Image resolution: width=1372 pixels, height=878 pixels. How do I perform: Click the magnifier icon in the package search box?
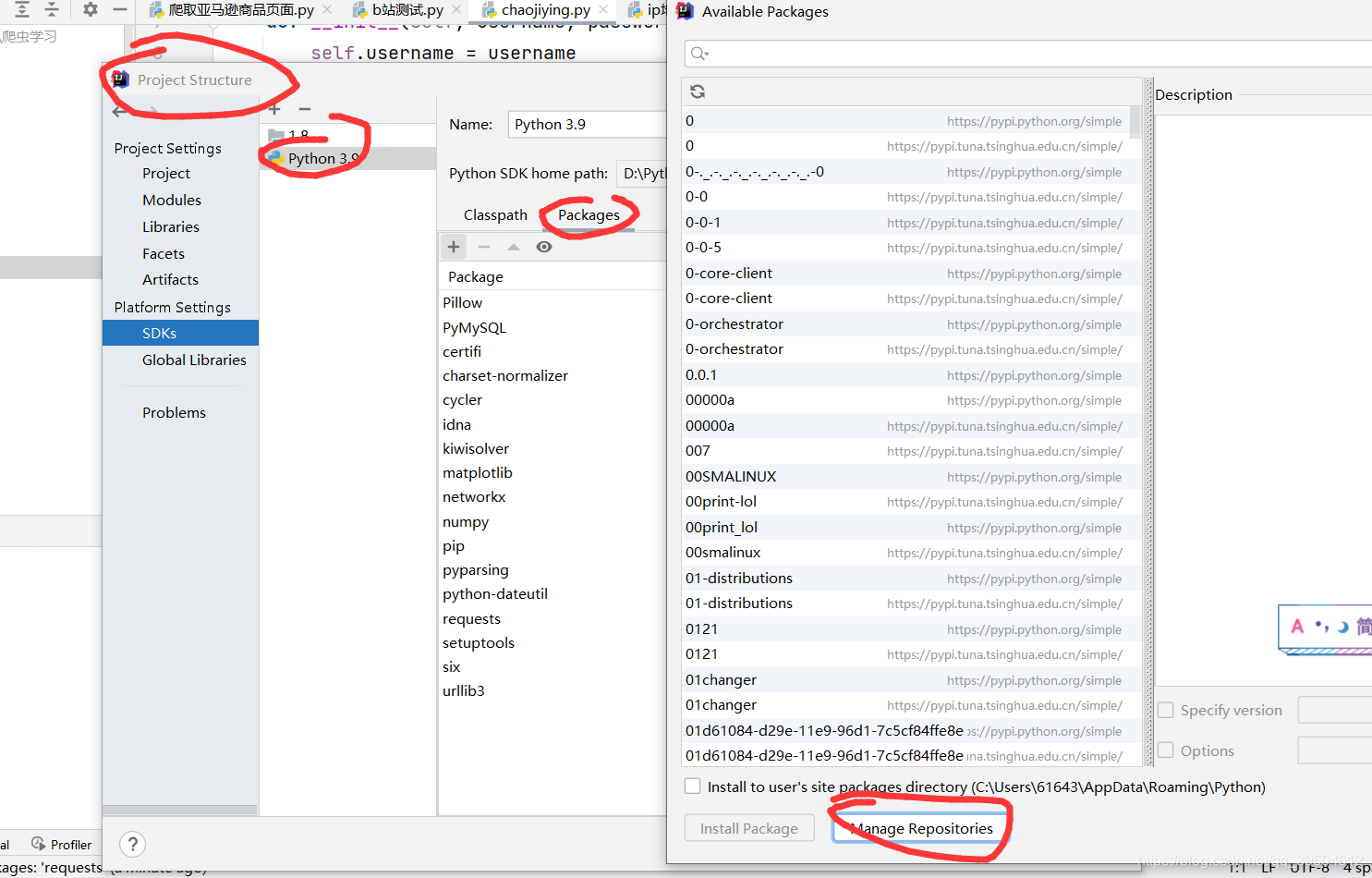click(x=699, y=54)
